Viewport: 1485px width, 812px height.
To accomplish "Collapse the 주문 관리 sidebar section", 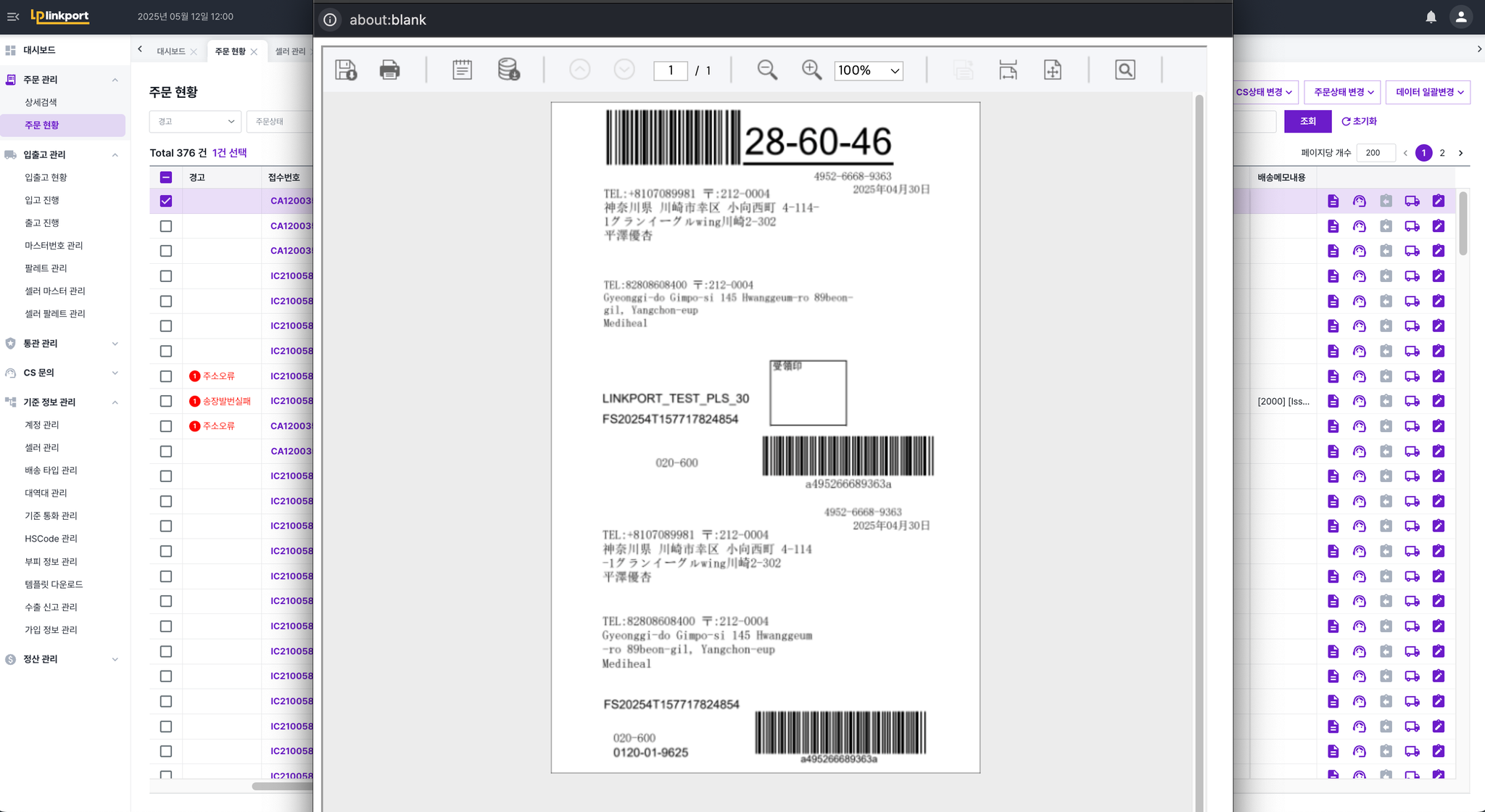I will click(115, 80).
